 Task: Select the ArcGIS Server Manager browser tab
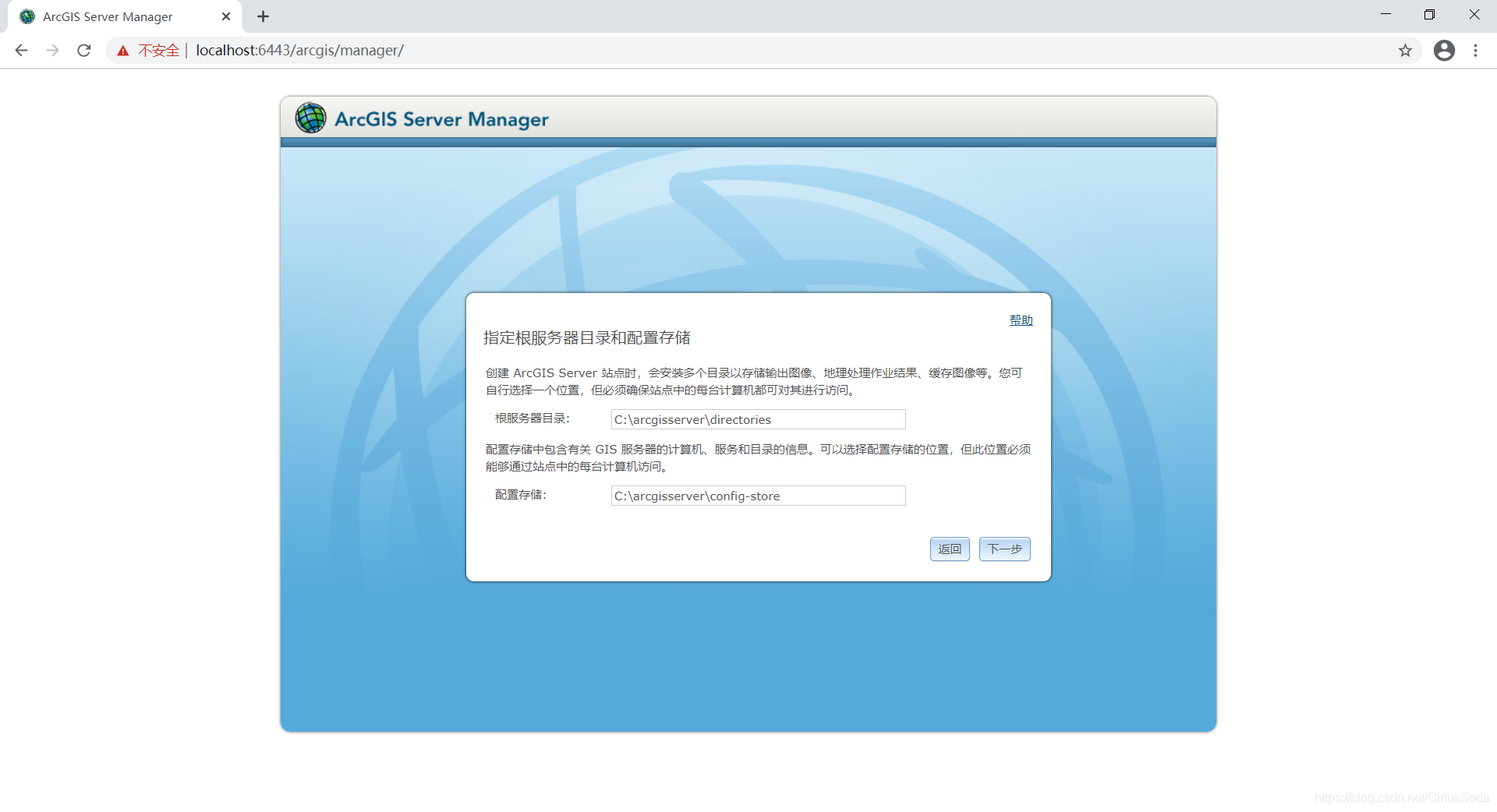pos(125,16)
